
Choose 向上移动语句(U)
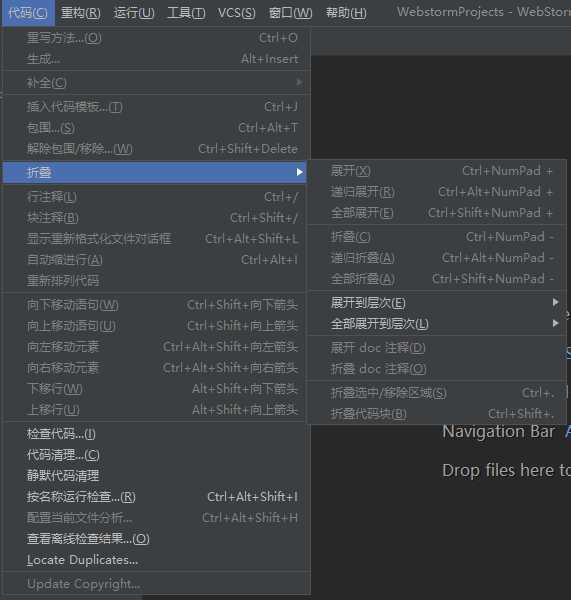coord(155,326)
